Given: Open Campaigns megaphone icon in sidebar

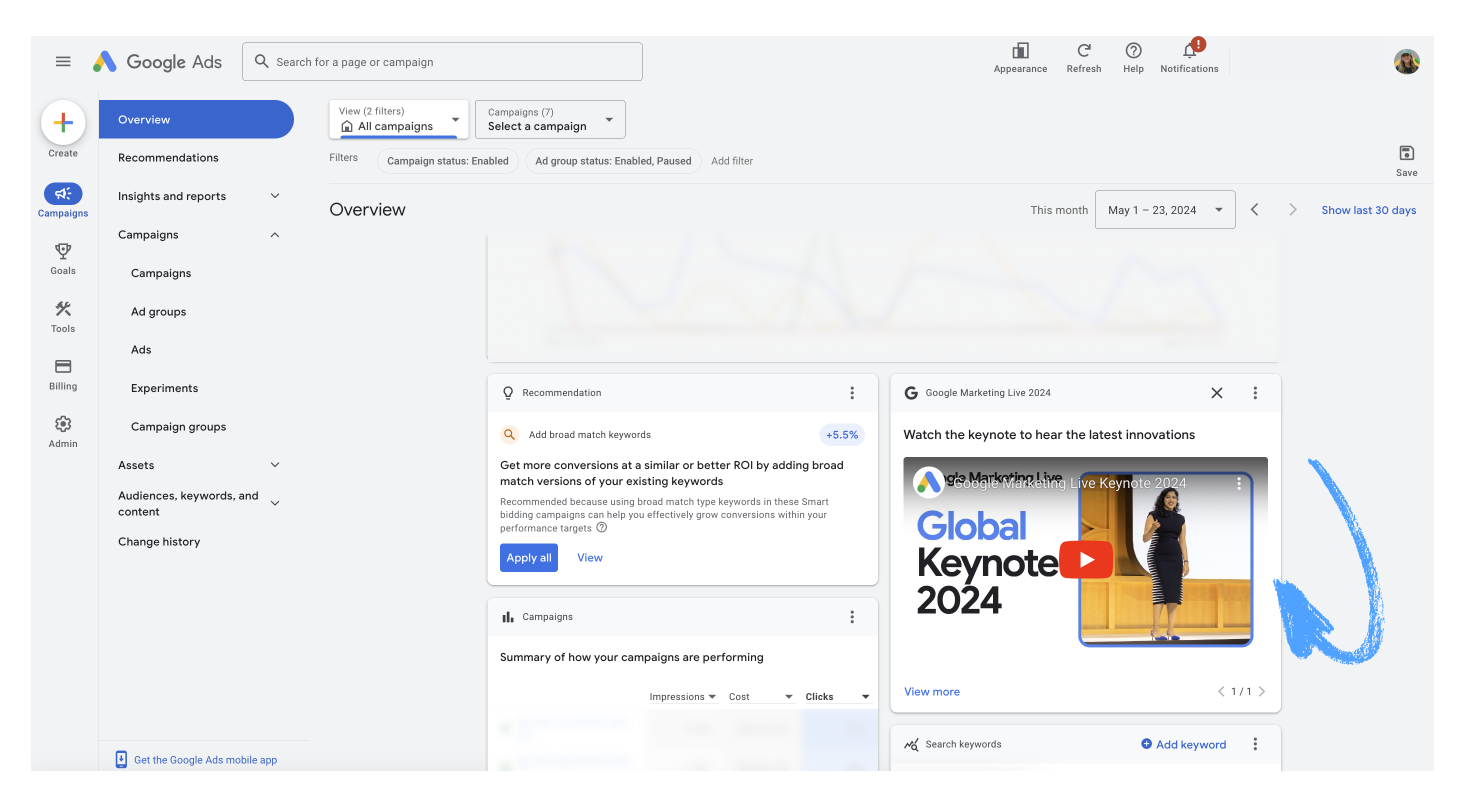Looking at the screenshot, I should [x=63, y=194].
